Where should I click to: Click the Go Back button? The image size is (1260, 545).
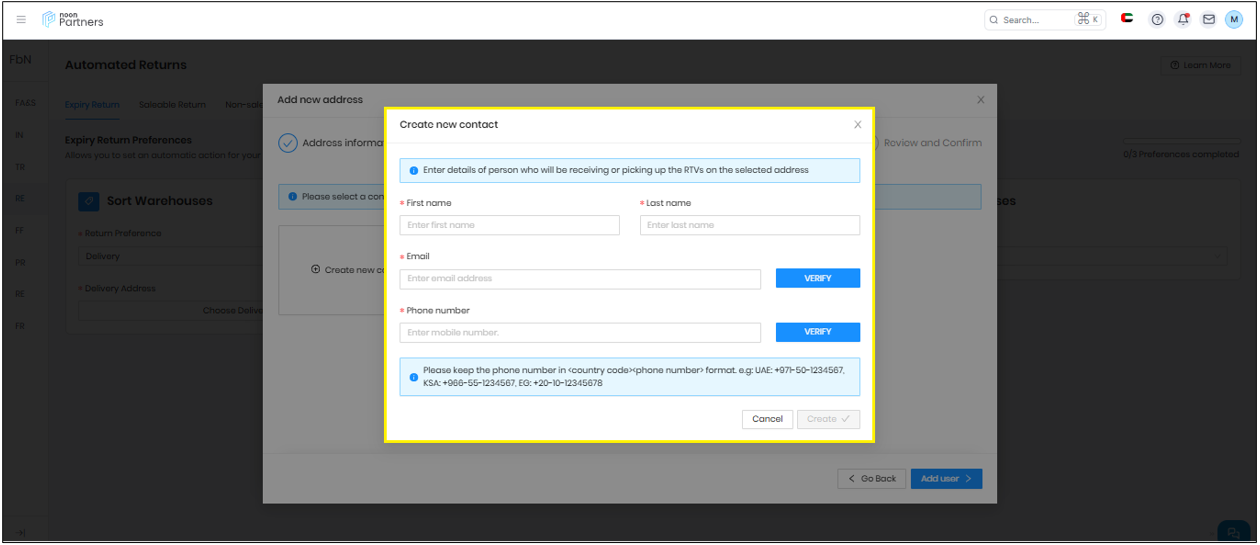(x=871, y=479)
